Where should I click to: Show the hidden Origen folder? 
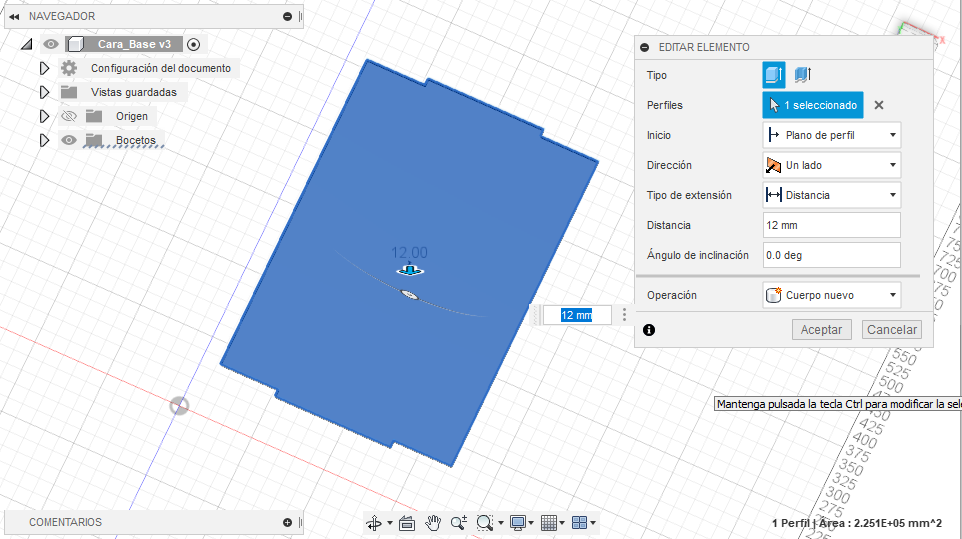coord(69,116)
